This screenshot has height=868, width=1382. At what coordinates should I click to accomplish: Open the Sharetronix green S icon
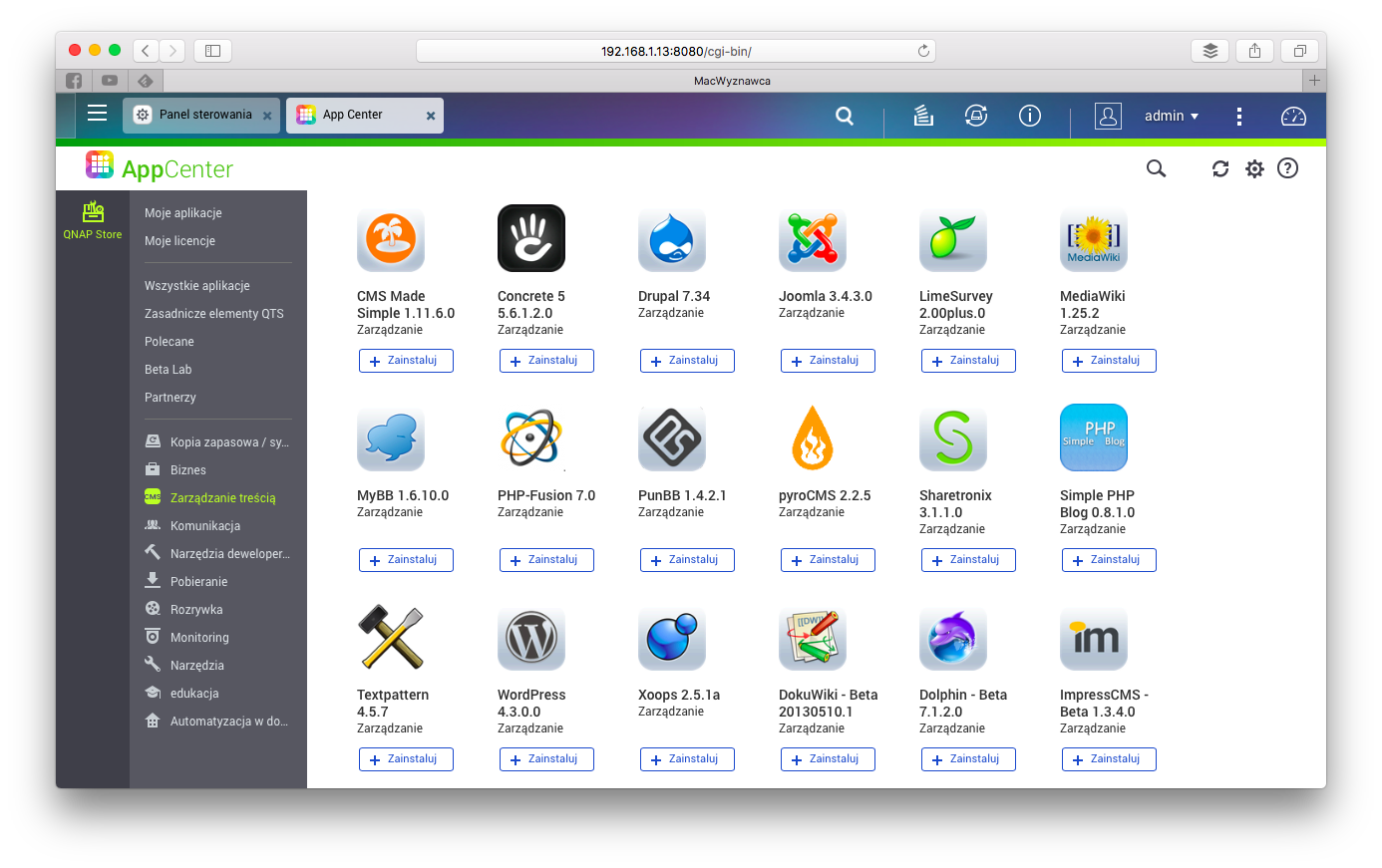953,437
